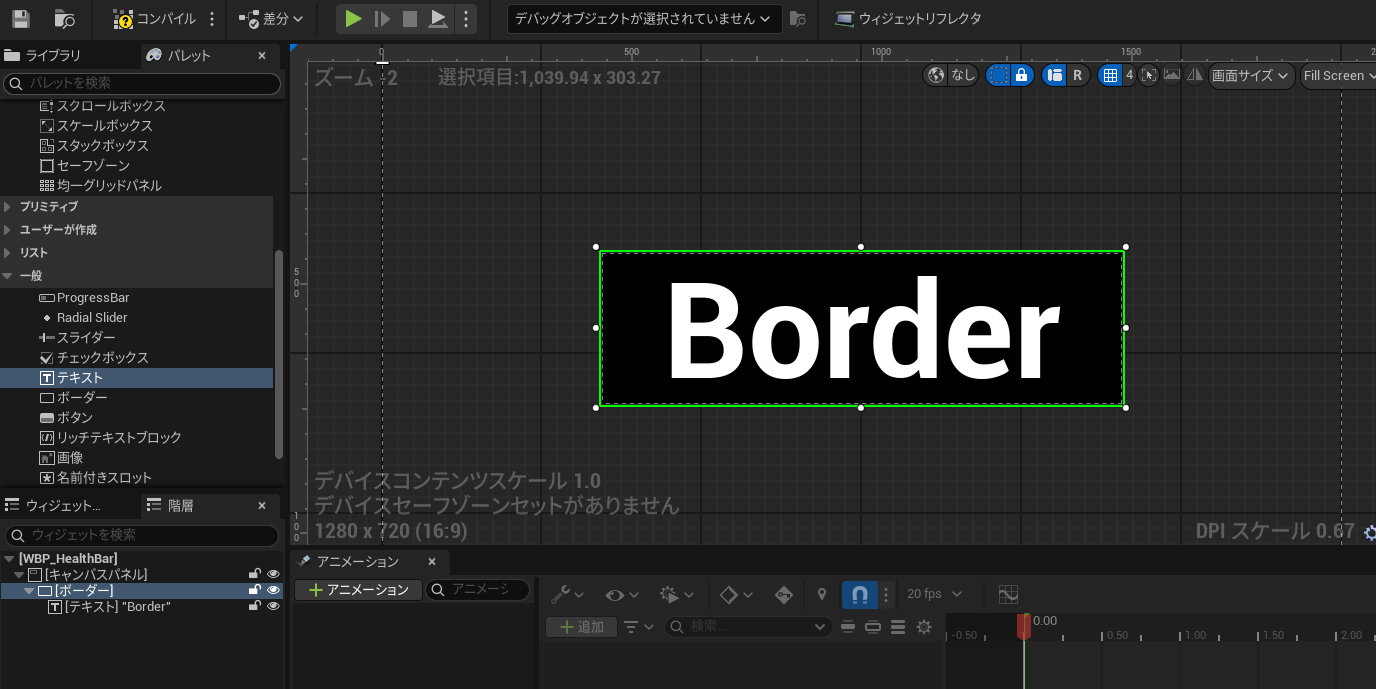Open the curve editor in the sequencer
Viewport: 1376px width, 689px height.
(1007, 595)
